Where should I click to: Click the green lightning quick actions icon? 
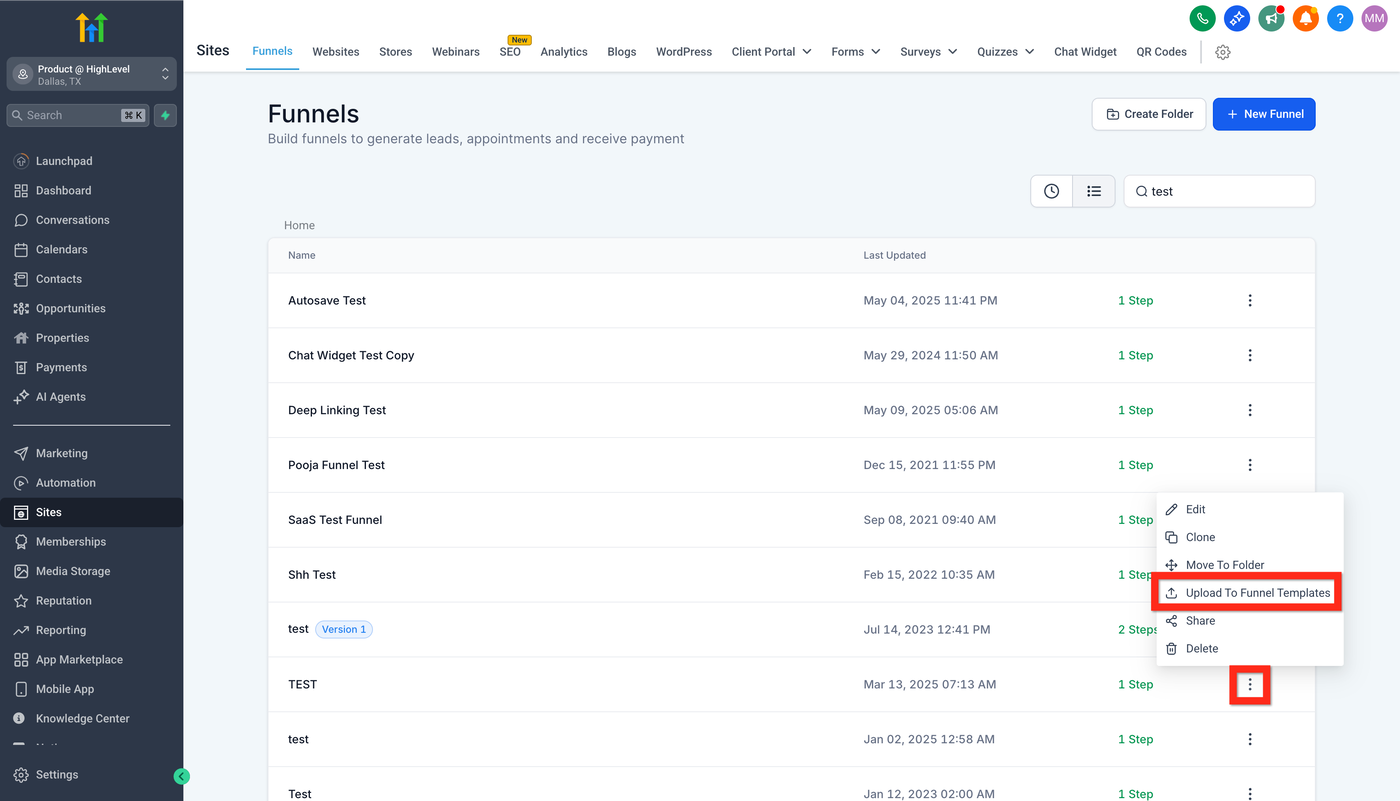coord(165,115)
